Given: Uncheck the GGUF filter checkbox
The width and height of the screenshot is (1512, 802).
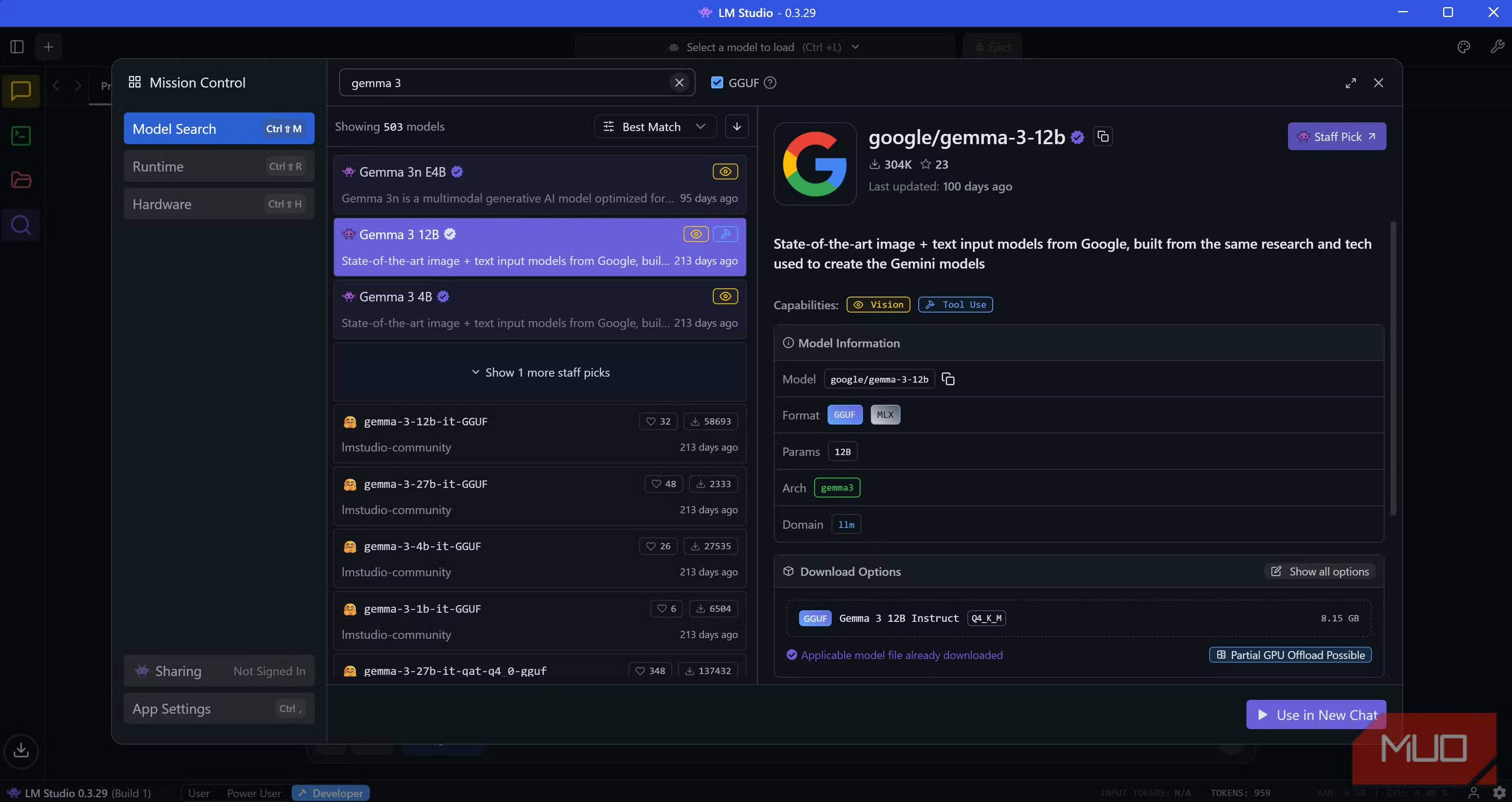Looking at the screenshot, I should click(717, 83).
